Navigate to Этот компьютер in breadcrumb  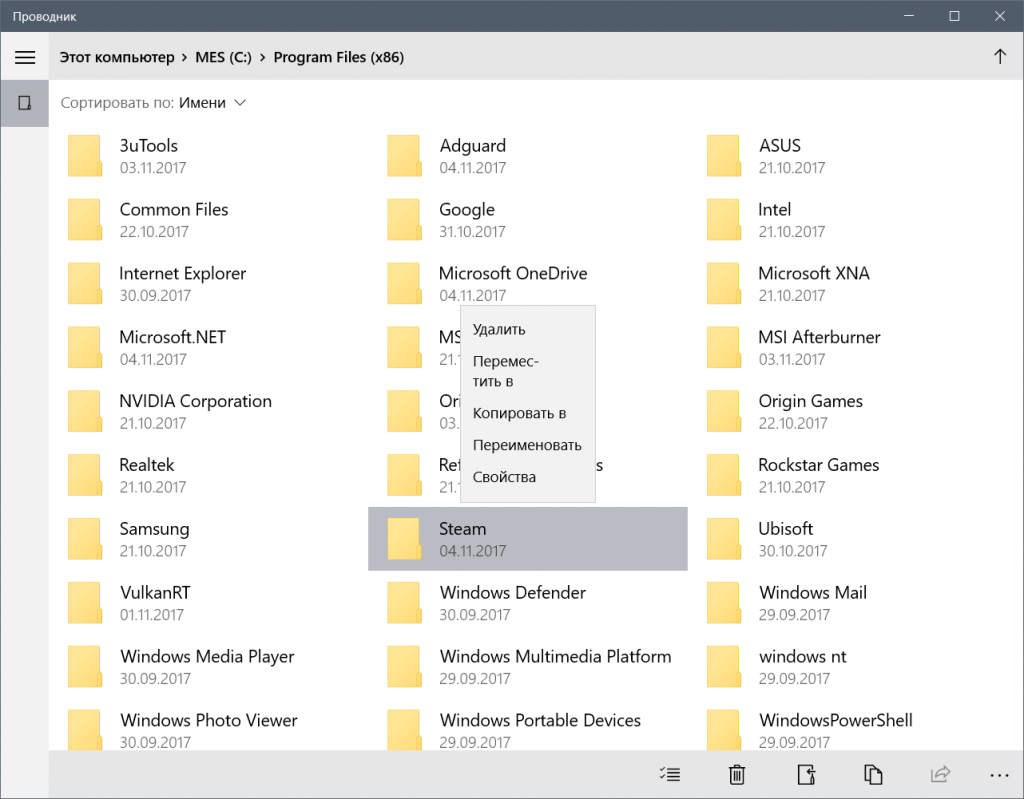click(x=116, y=57)
